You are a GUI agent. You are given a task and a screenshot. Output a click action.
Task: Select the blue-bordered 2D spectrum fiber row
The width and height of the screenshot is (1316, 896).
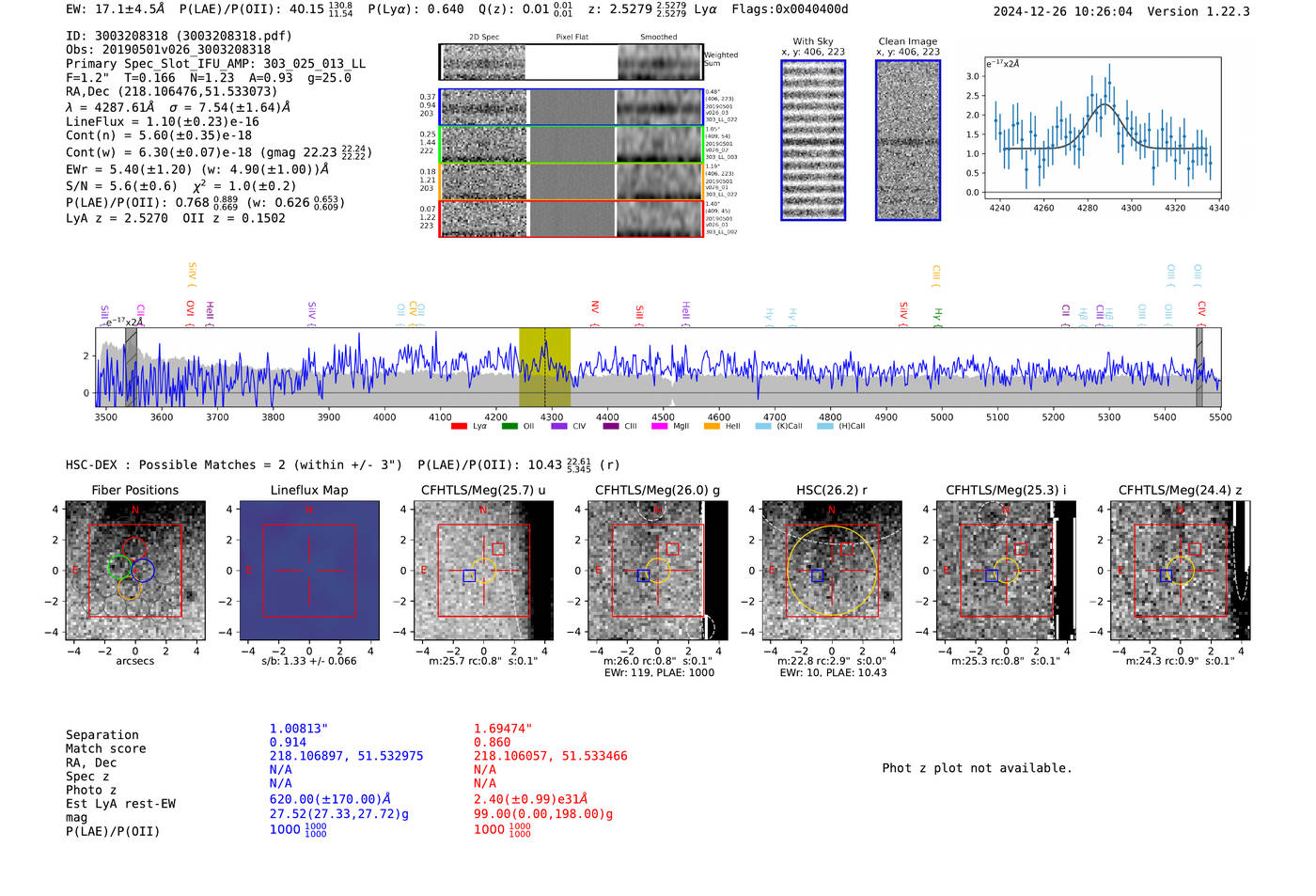571,107
